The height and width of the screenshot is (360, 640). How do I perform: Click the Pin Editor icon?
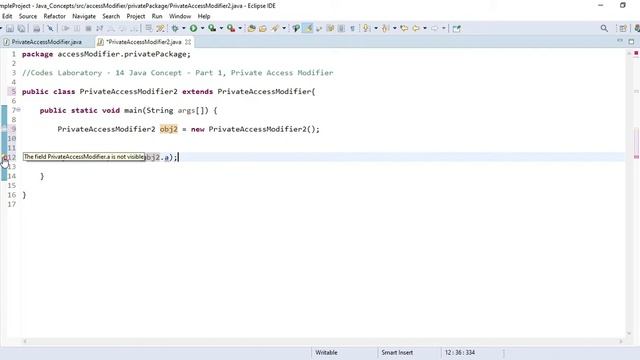pyautogui.click(x=457, y=29)
